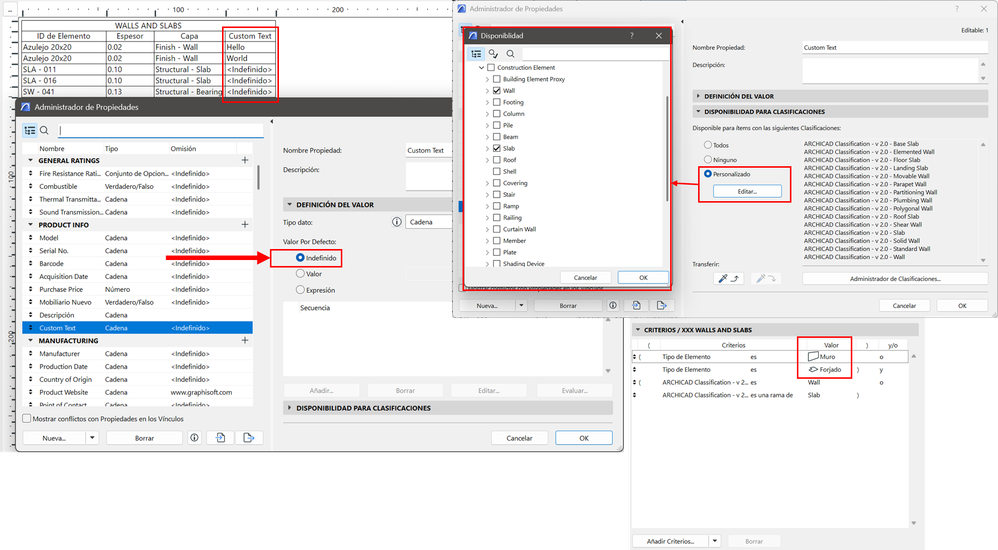Export icon in right Administrador de Propiedades footer

pos(662,306)
